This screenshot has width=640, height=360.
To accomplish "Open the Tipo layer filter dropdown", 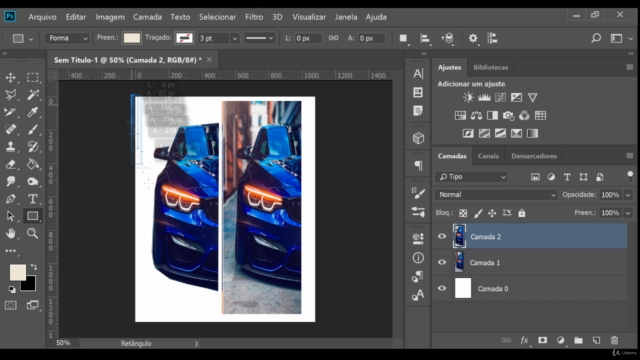I will coord(471,177).
